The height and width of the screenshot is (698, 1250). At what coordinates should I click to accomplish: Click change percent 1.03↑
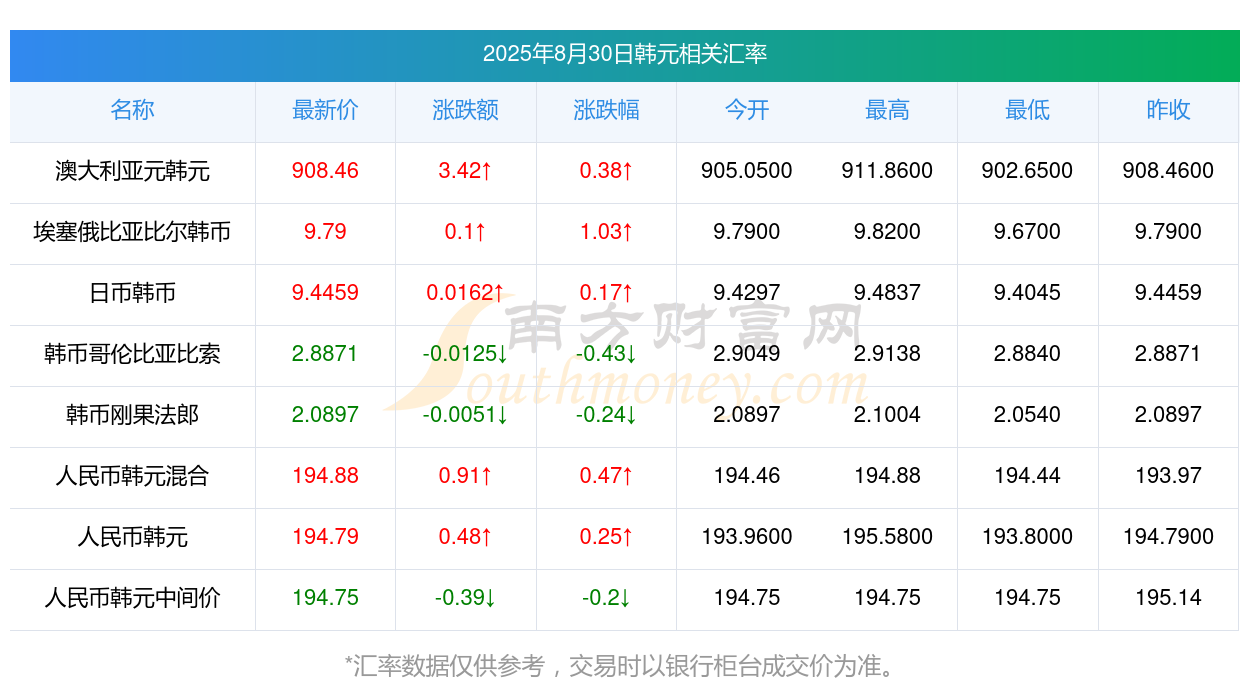click(x=606, y=232)
